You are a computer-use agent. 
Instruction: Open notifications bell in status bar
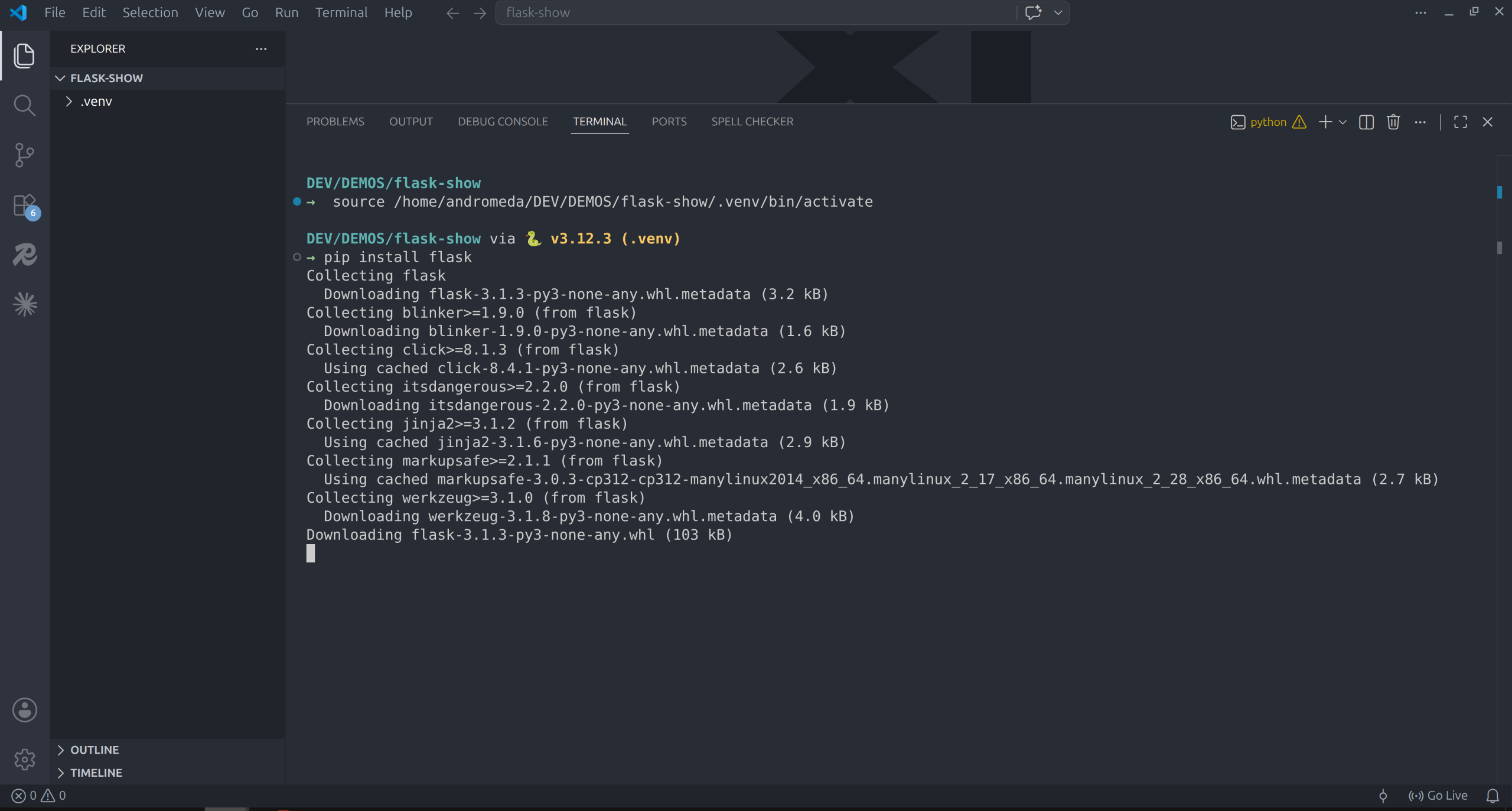coord(1493,796)
